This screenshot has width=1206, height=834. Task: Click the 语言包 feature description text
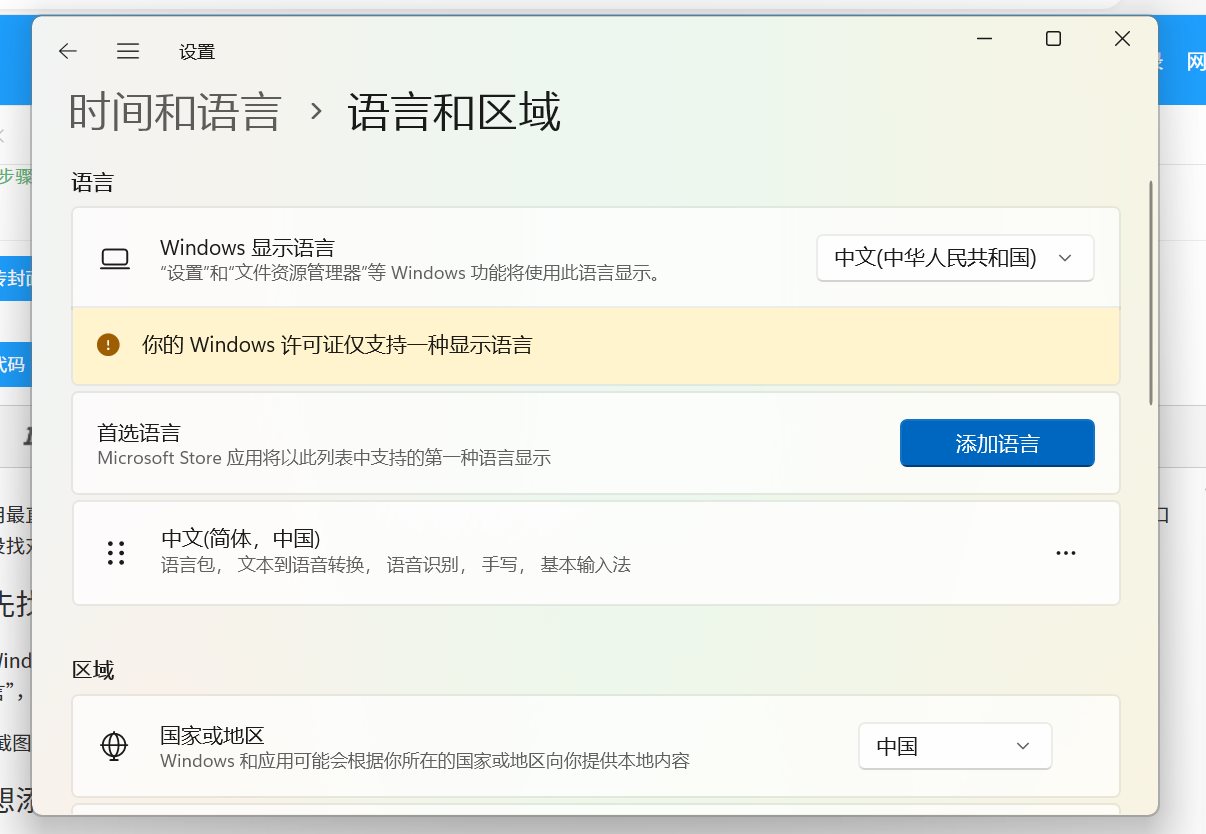[x=396, y=565]
